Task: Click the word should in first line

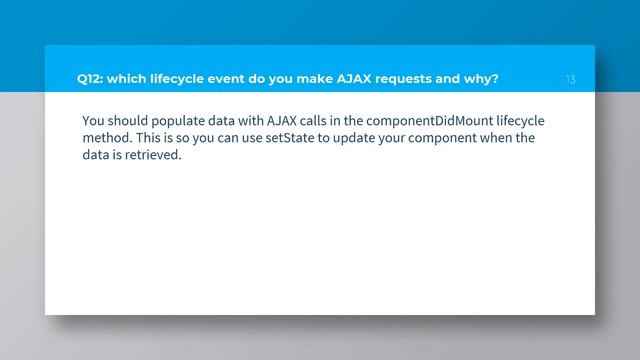Action: tap(128, 121)
